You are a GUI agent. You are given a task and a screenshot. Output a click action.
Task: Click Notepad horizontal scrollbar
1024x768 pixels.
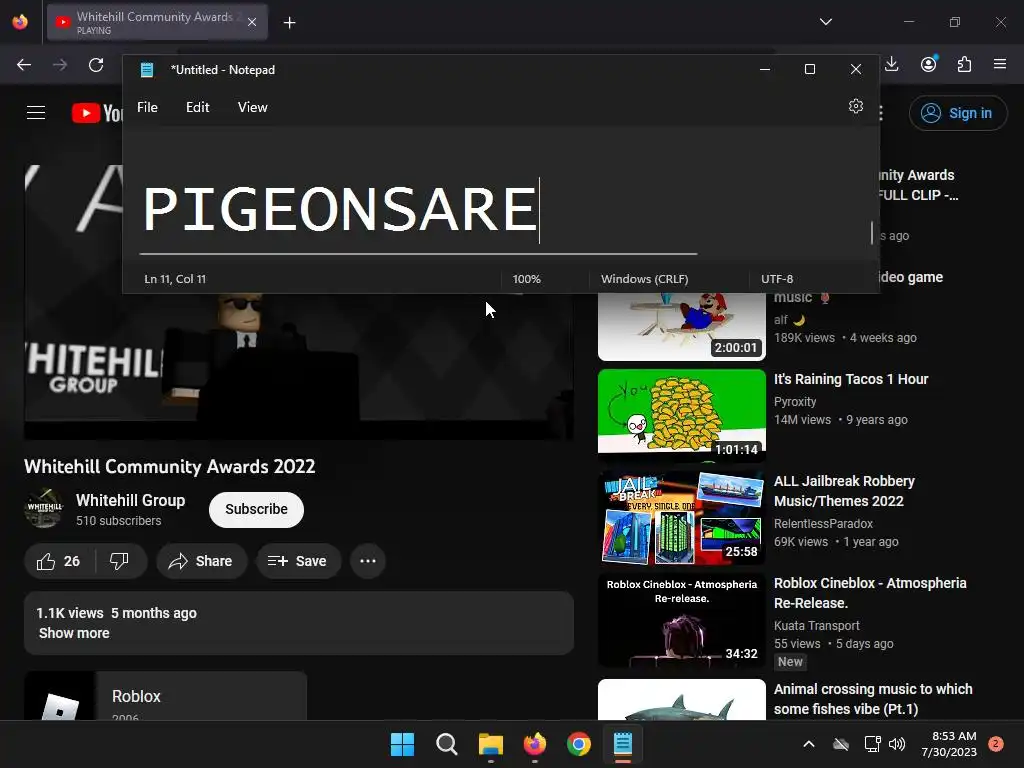tap(419, 253)
